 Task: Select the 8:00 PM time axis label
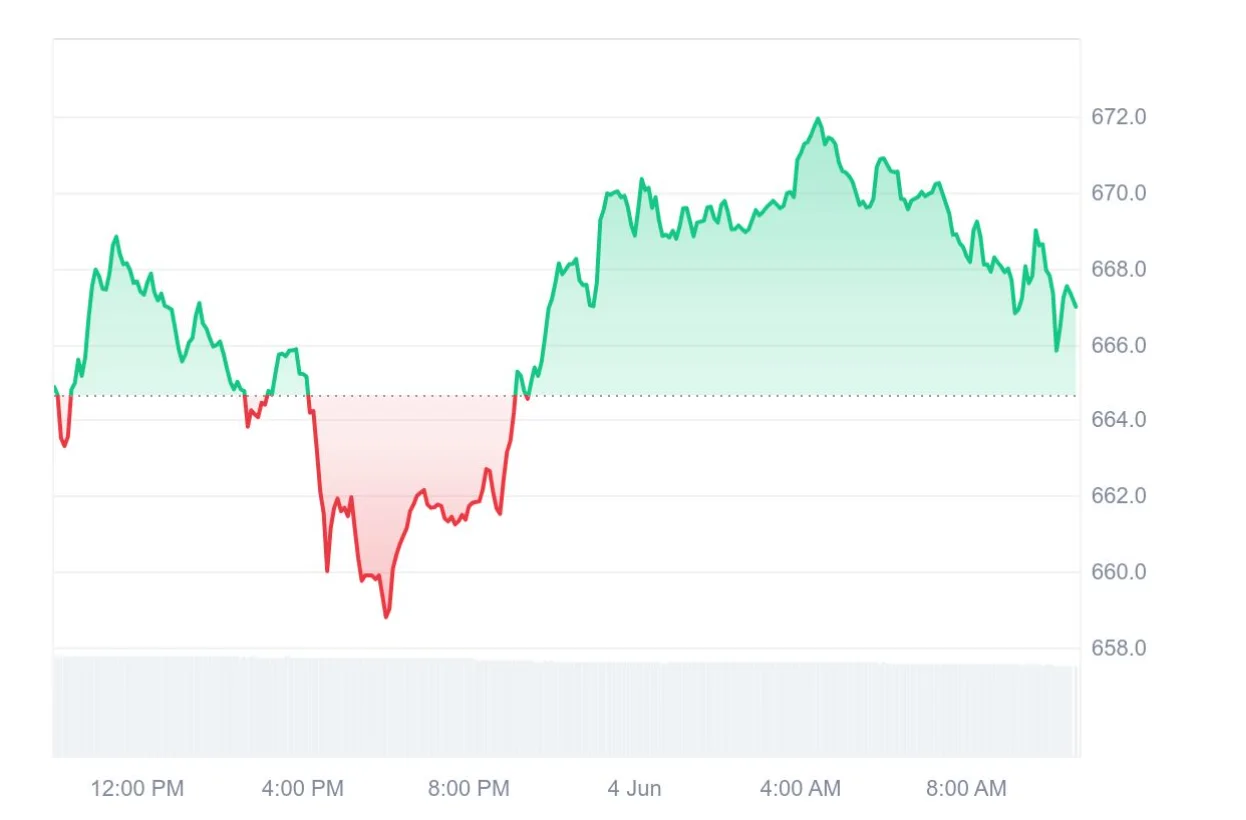coord(468,788)
